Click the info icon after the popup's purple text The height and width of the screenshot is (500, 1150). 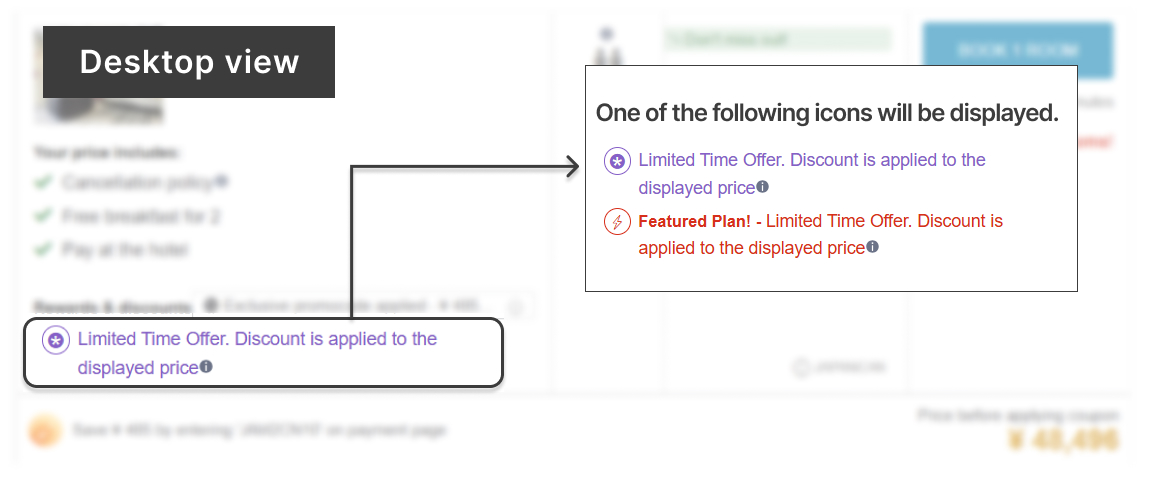click(763, 187)
